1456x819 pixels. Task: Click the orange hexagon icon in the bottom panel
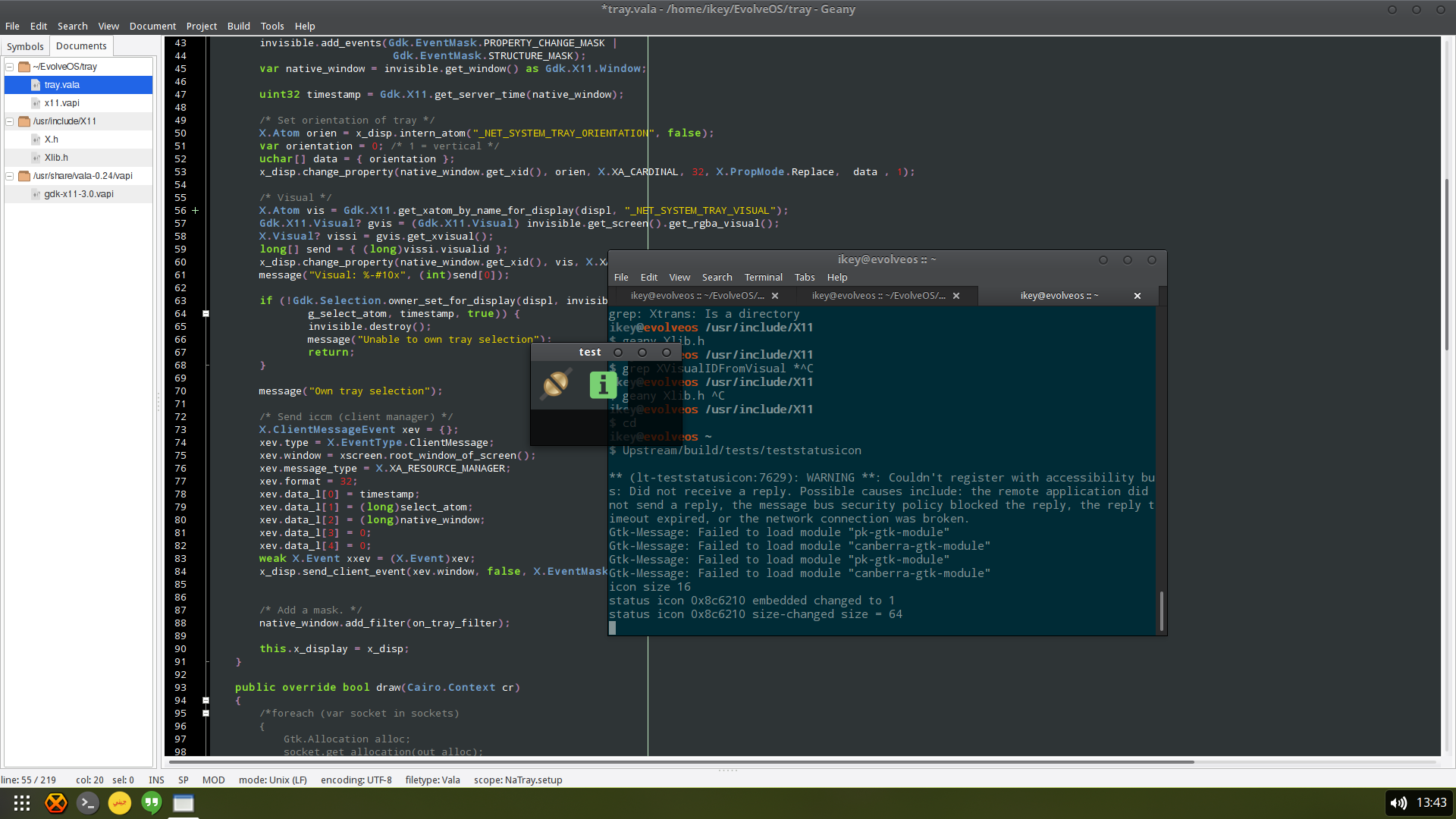pyautogui.click(x=55, y=803)
